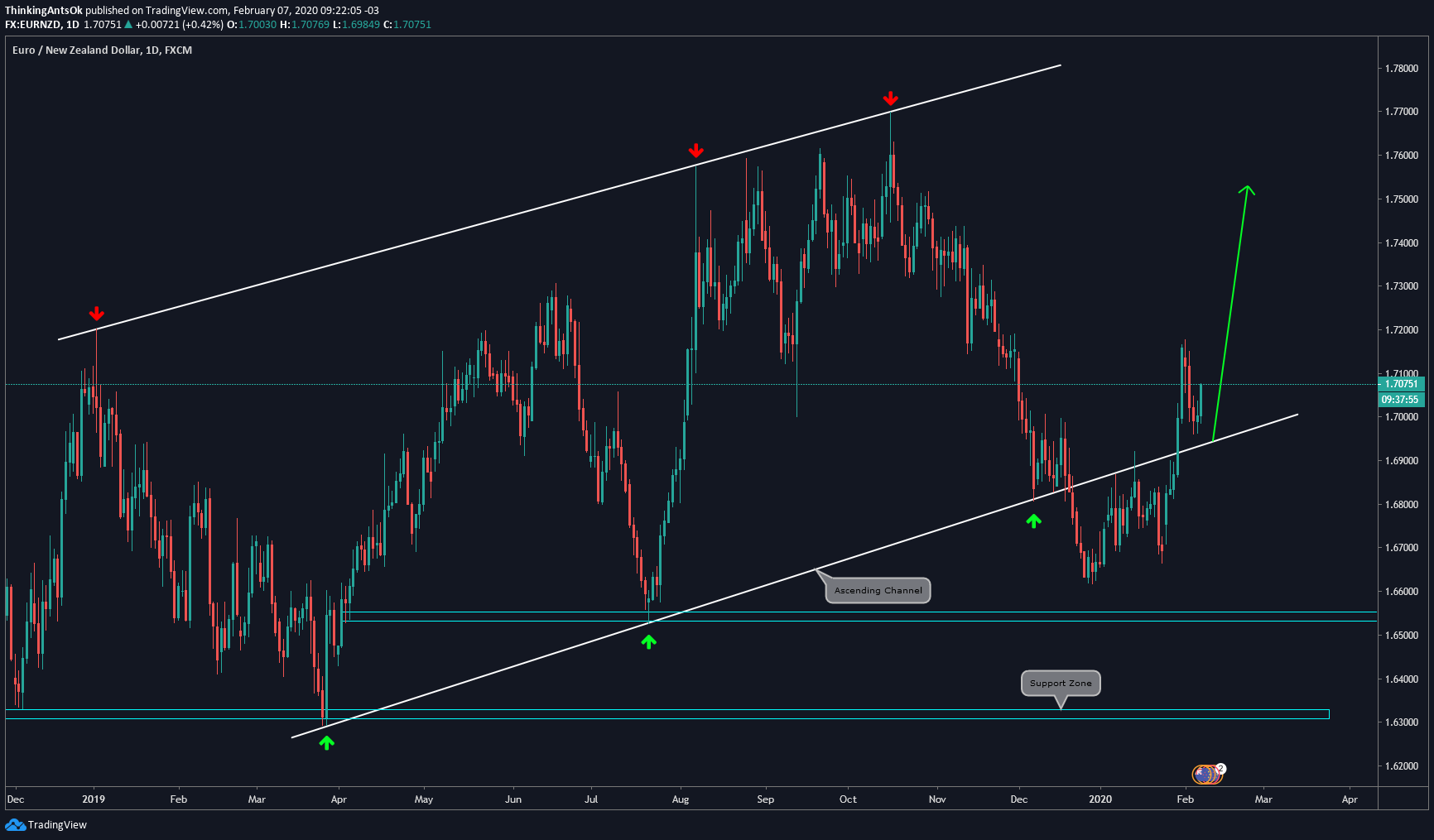Click the low value 1.69849 in the header
Image resolution: width=1434 pixels, height=840 pixels.
click(361, 25)
